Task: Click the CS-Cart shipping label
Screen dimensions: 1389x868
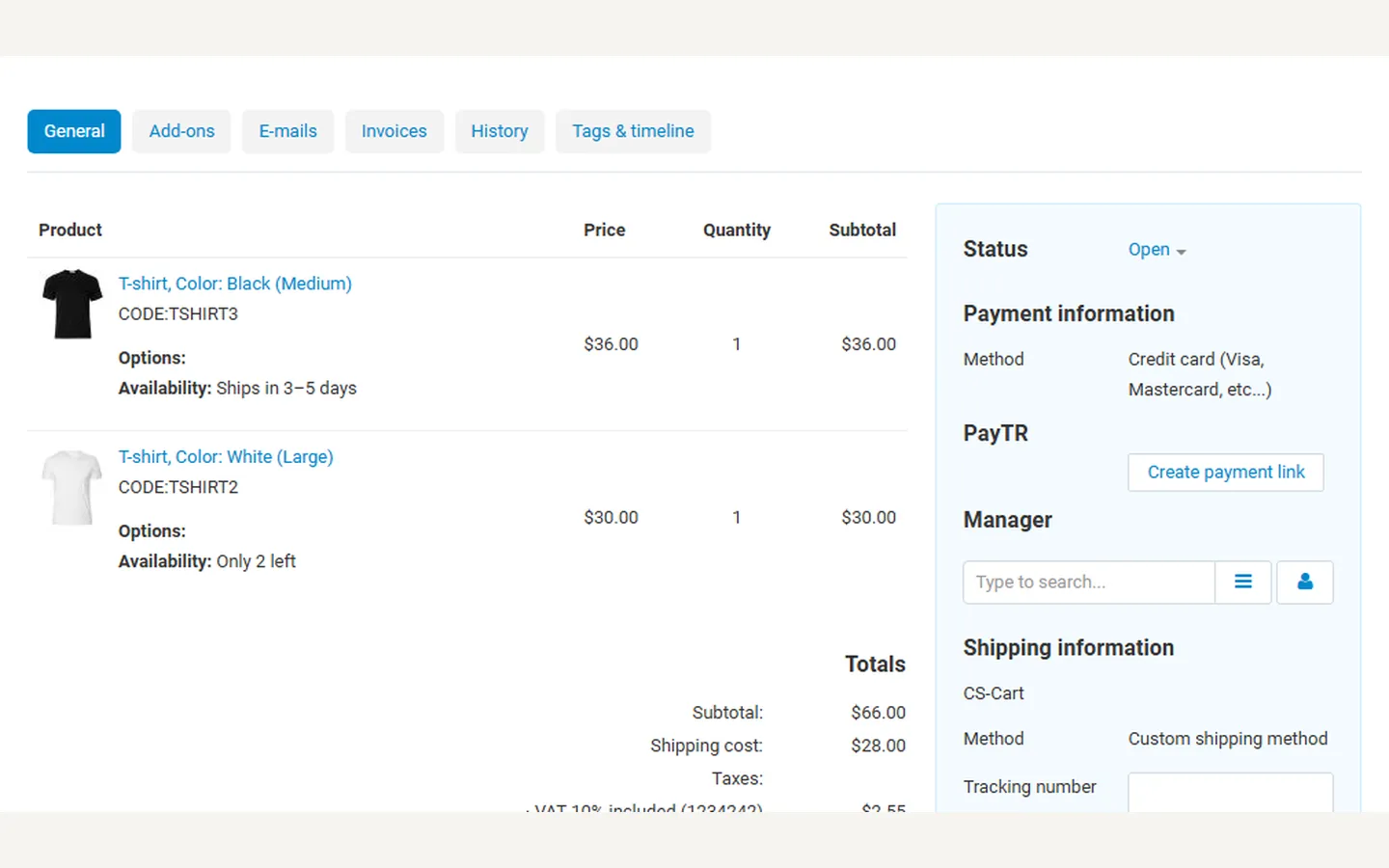Action: pos(994,693)
